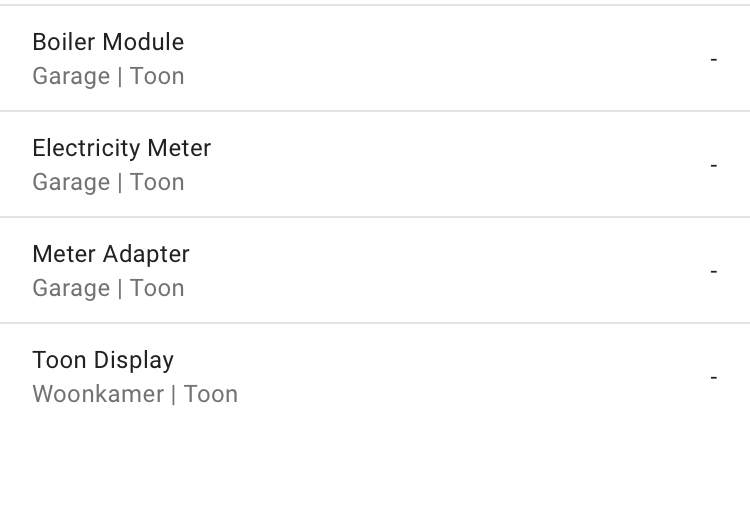Click the Toon integration label under Boiler Module

(157, 76)
